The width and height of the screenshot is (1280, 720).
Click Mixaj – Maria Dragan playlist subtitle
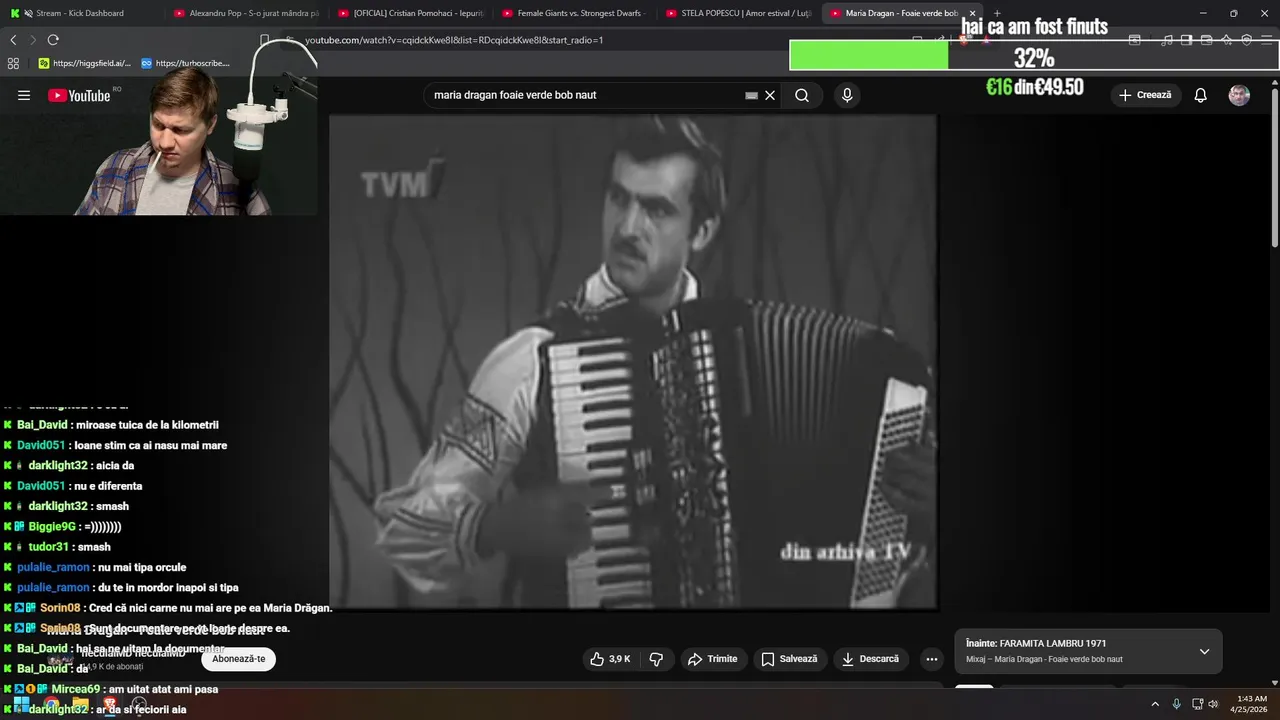pos(1044,659)
